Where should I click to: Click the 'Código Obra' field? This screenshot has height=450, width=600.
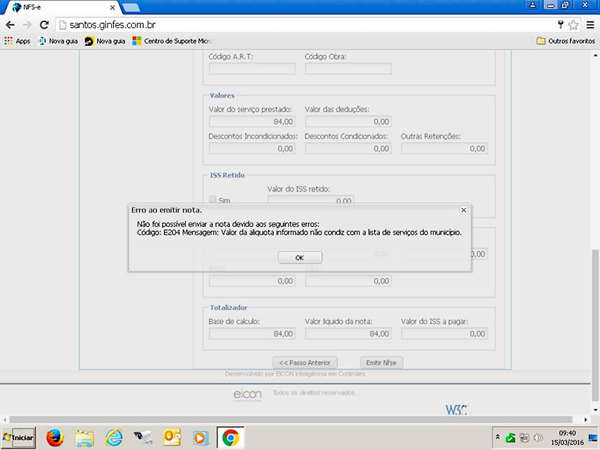[x=348, y=69]
